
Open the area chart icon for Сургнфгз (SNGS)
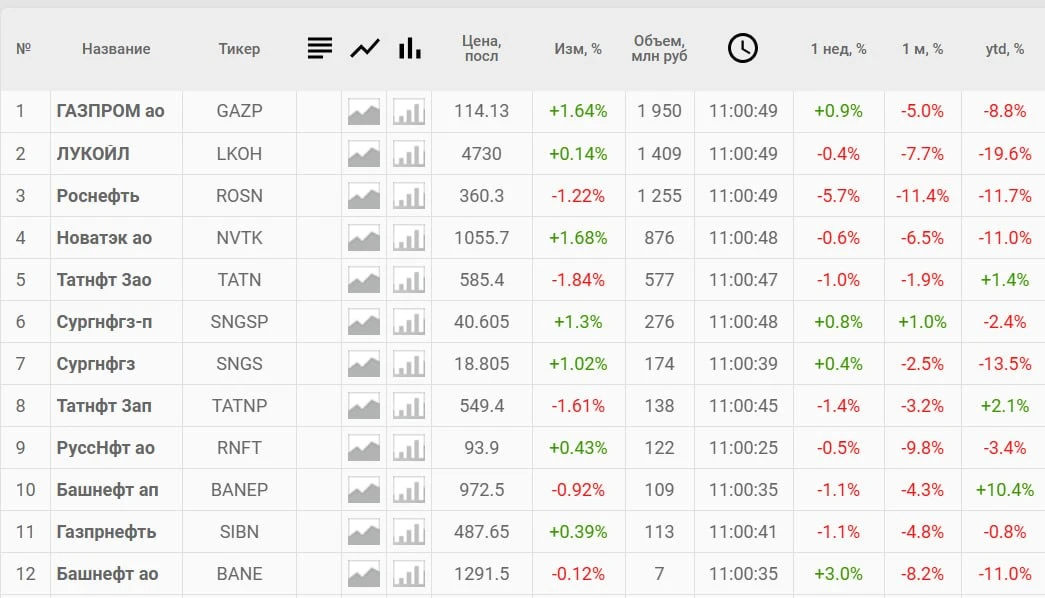click(364, 364)
